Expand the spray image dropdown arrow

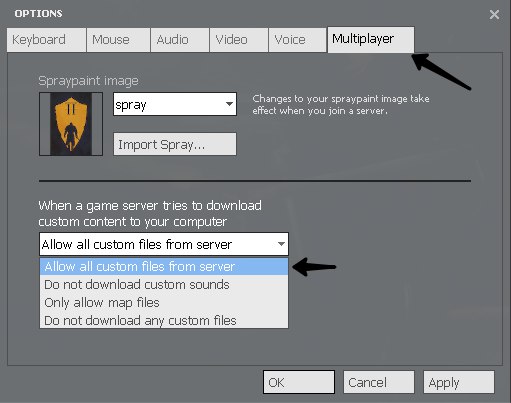pyautogui.click(x=229, y=104)
